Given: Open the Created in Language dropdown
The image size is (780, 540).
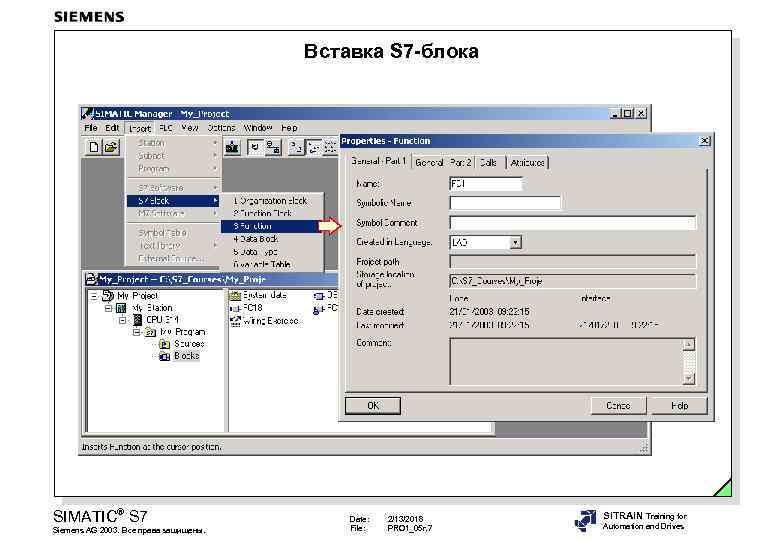Looking at the screenshot, I should 515,243.
